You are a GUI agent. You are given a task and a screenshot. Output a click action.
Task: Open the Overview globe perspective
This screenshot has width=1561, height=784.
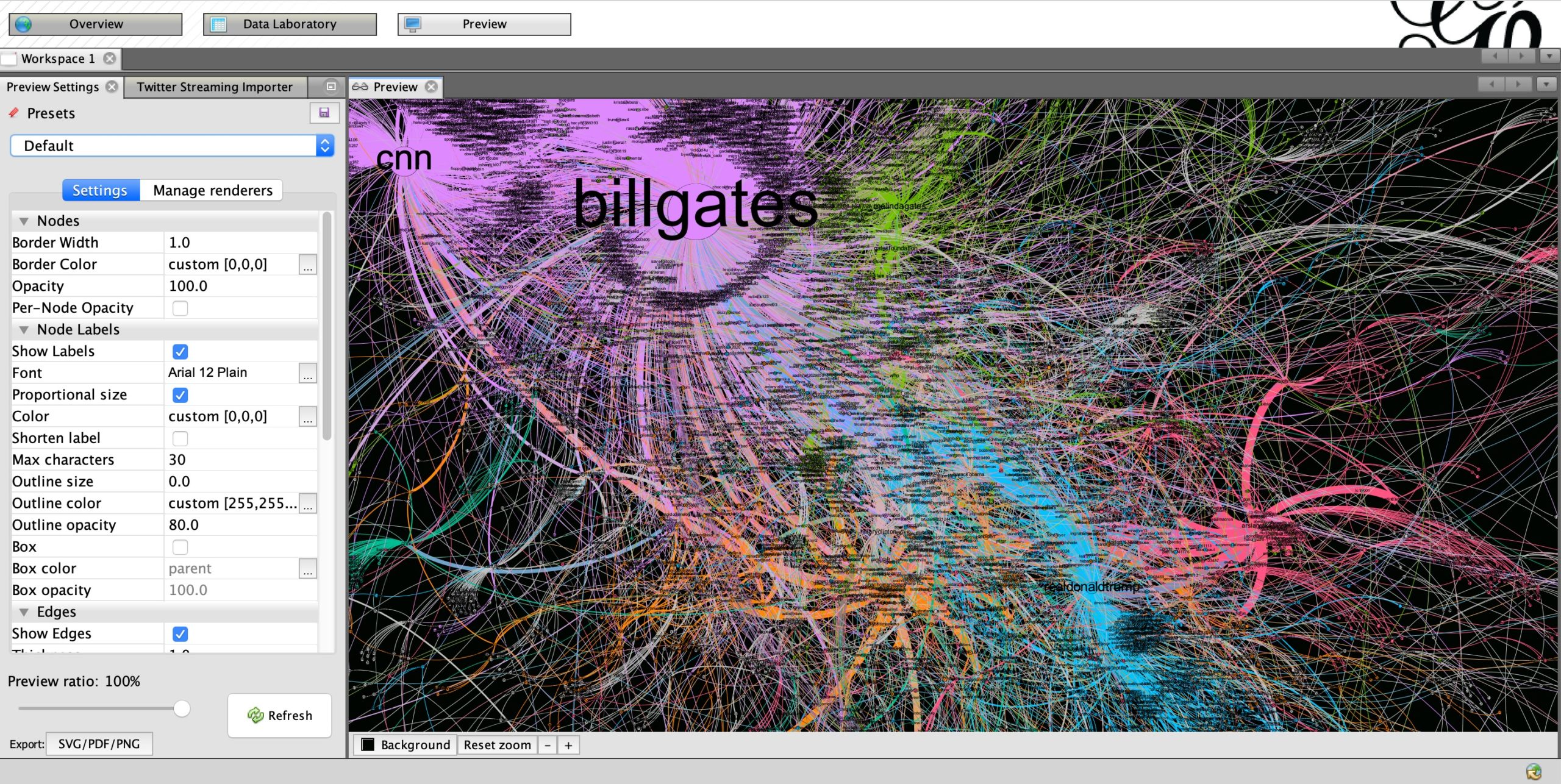click(x=95, y=24)
